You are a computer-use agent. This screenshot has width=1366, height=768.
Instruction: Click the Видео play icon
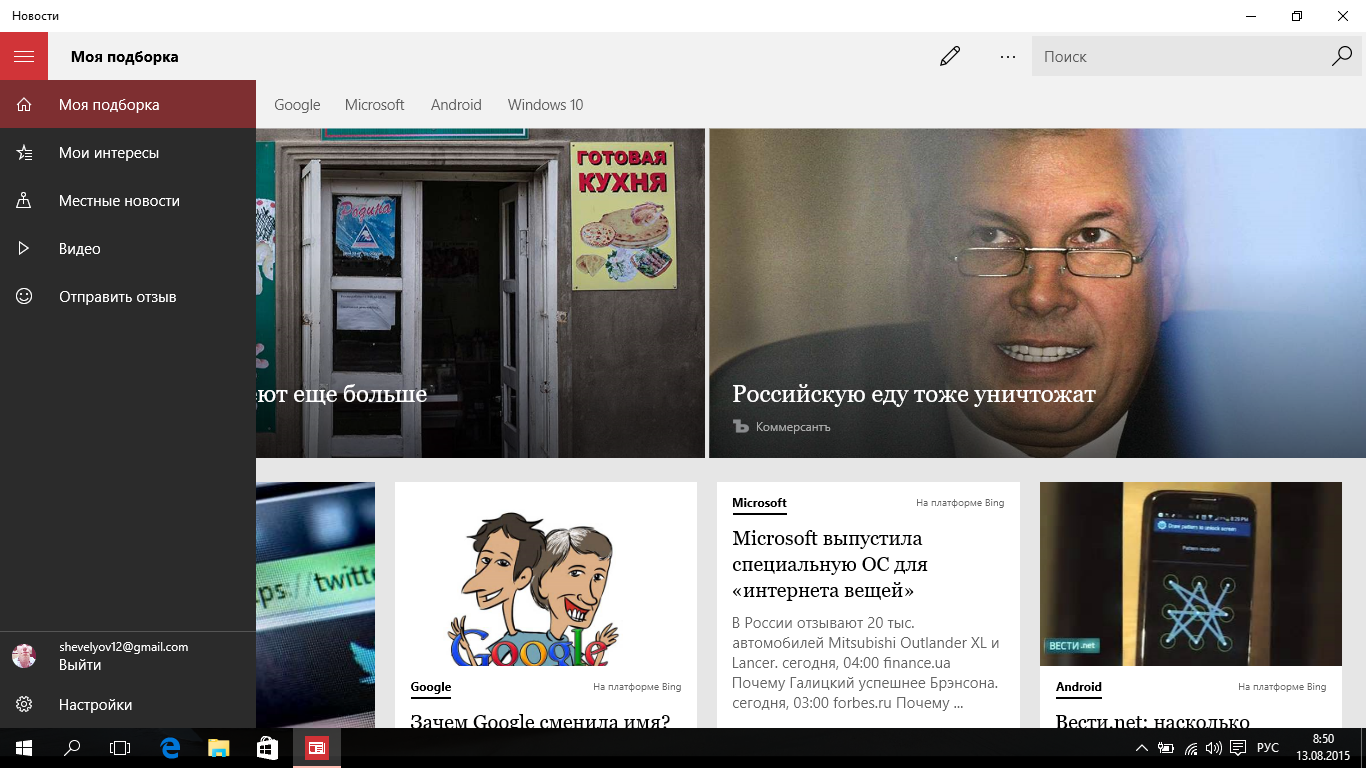[x=24, y=249]
